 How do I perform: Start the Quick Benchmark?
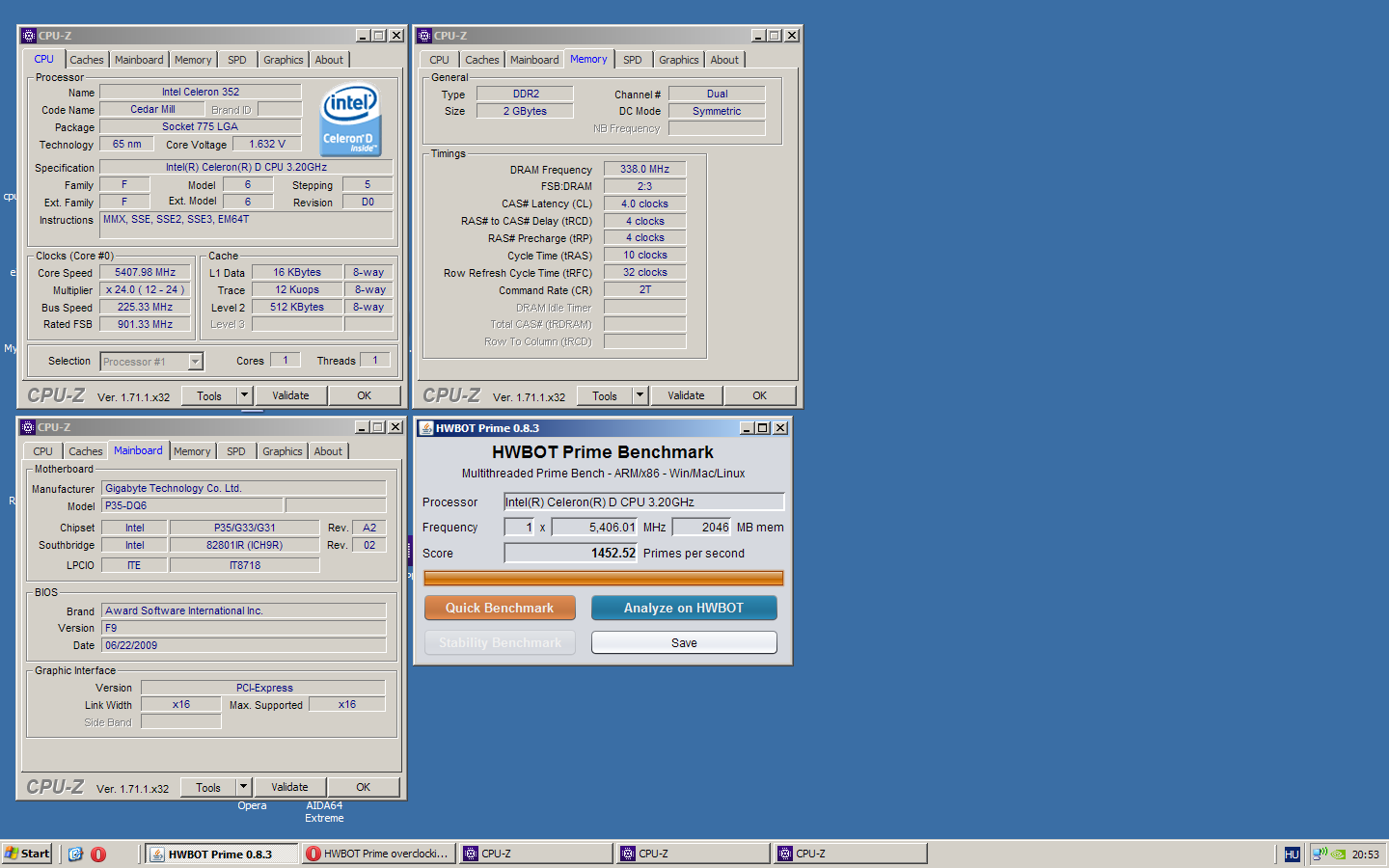point(500,608)
